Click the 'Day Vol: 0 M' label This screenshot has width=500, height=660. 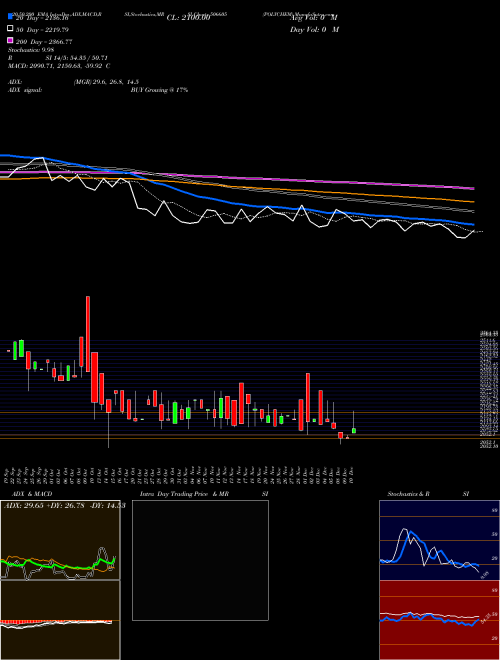click(x=314, y=29)
